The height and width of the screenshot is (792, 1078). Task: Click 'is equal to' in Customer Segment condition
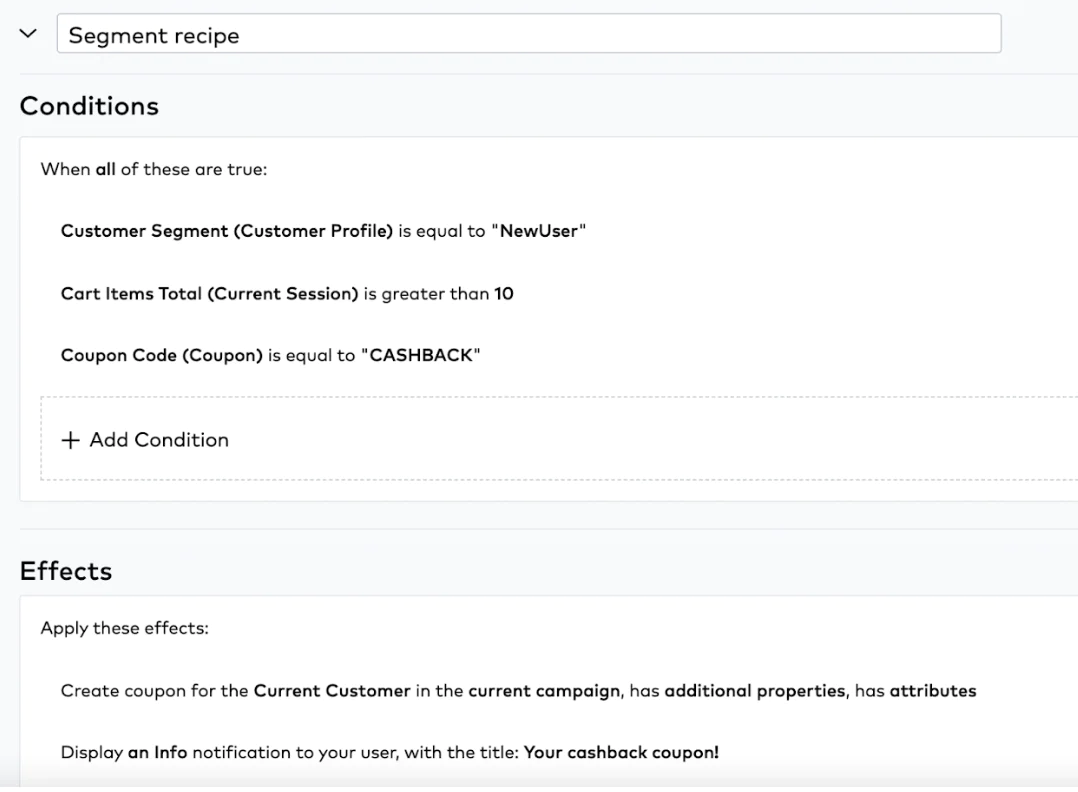pos(442,231)
